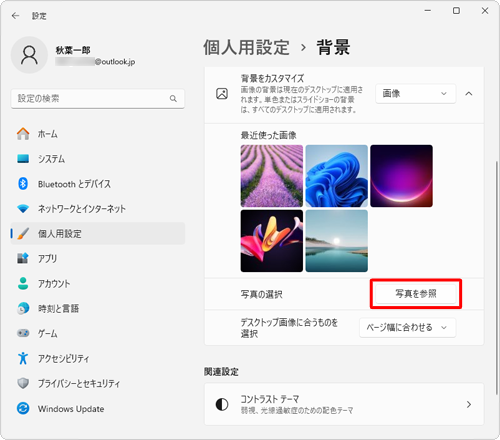Click the personalization paintbrush icon
Viewport: 500px width, 440px height.
23,233
